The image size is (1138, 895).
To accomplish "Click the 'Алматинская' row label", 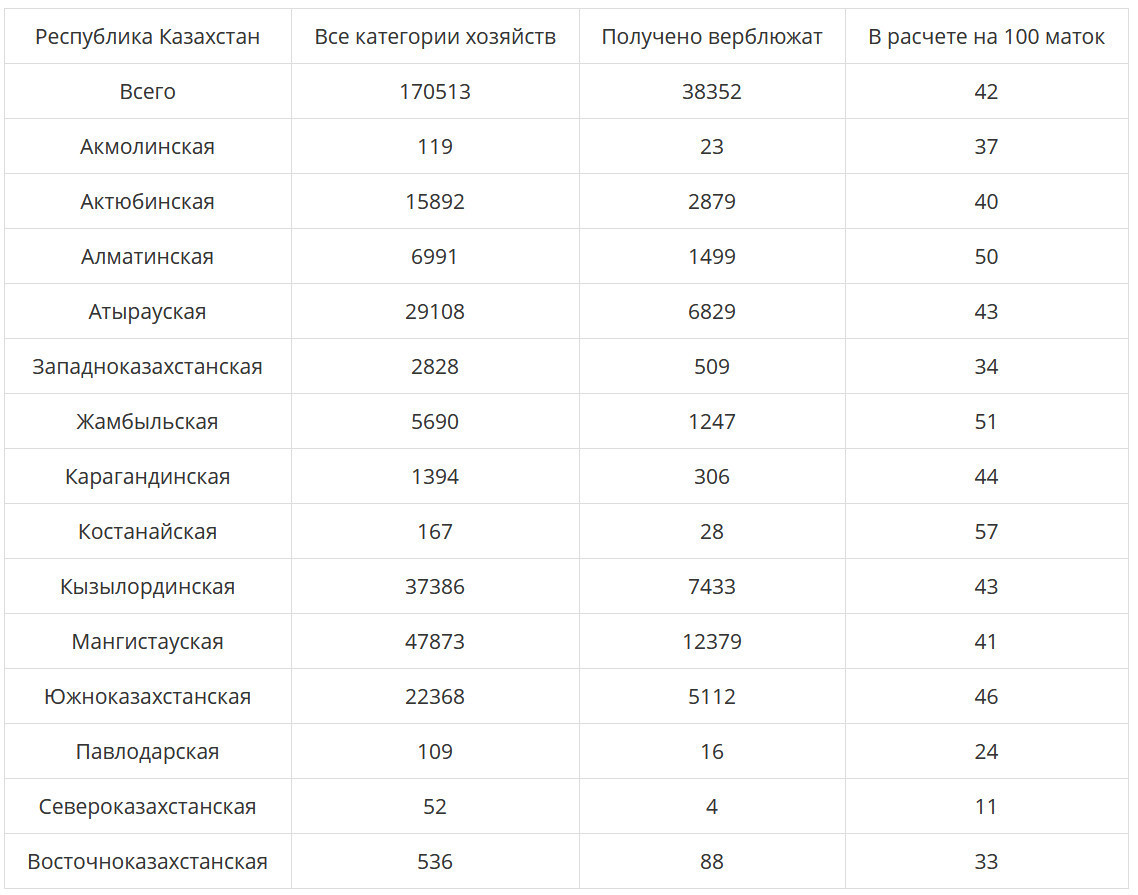I will [147, 256].
